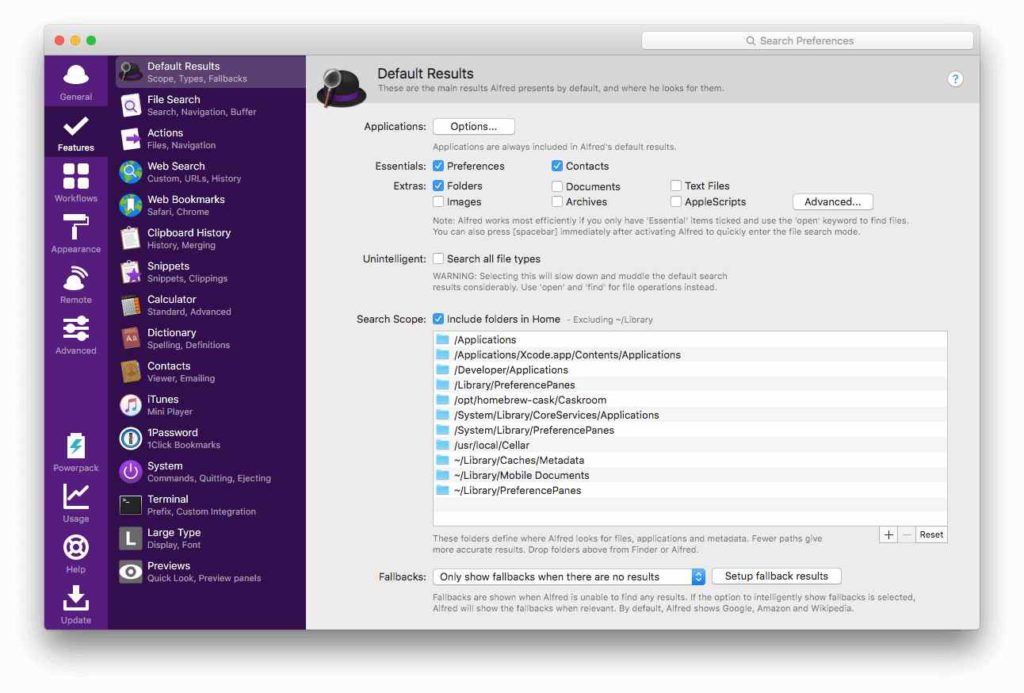This screenshot has width=1024, height=693.
Task: Enable the Documents checkbox
Action: pyautogui.click(x=557, y=186)
